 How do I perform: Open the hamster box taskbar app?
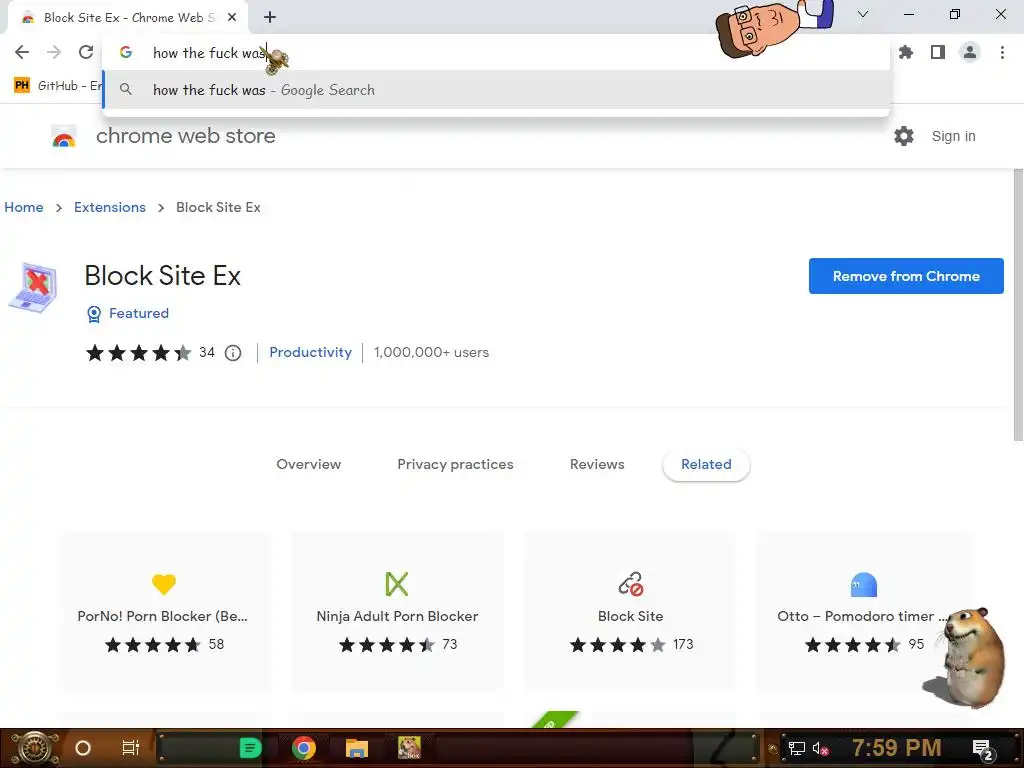click(x=409, y=748)
